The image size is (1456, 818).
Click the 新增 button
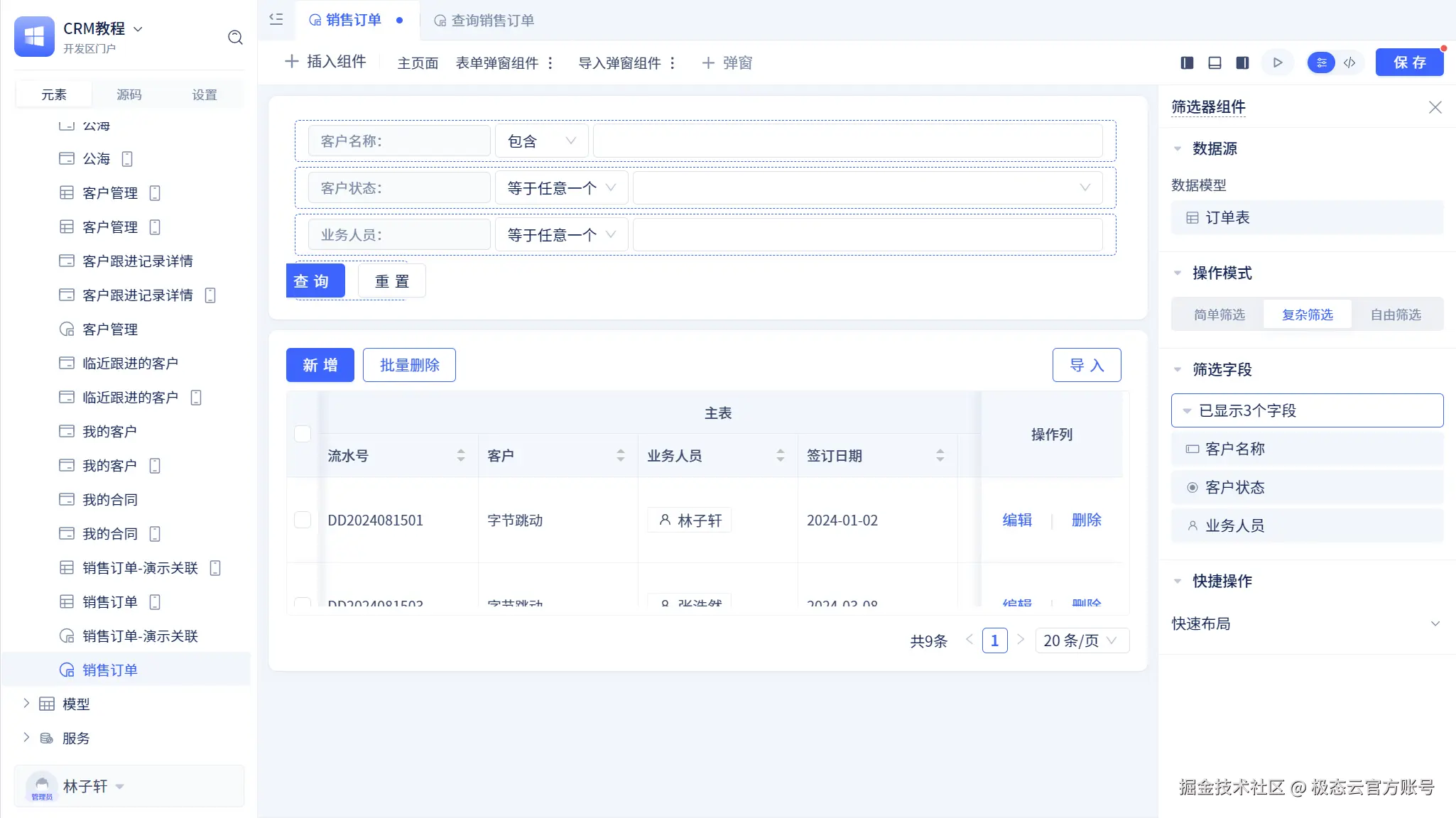coord(320,365)
